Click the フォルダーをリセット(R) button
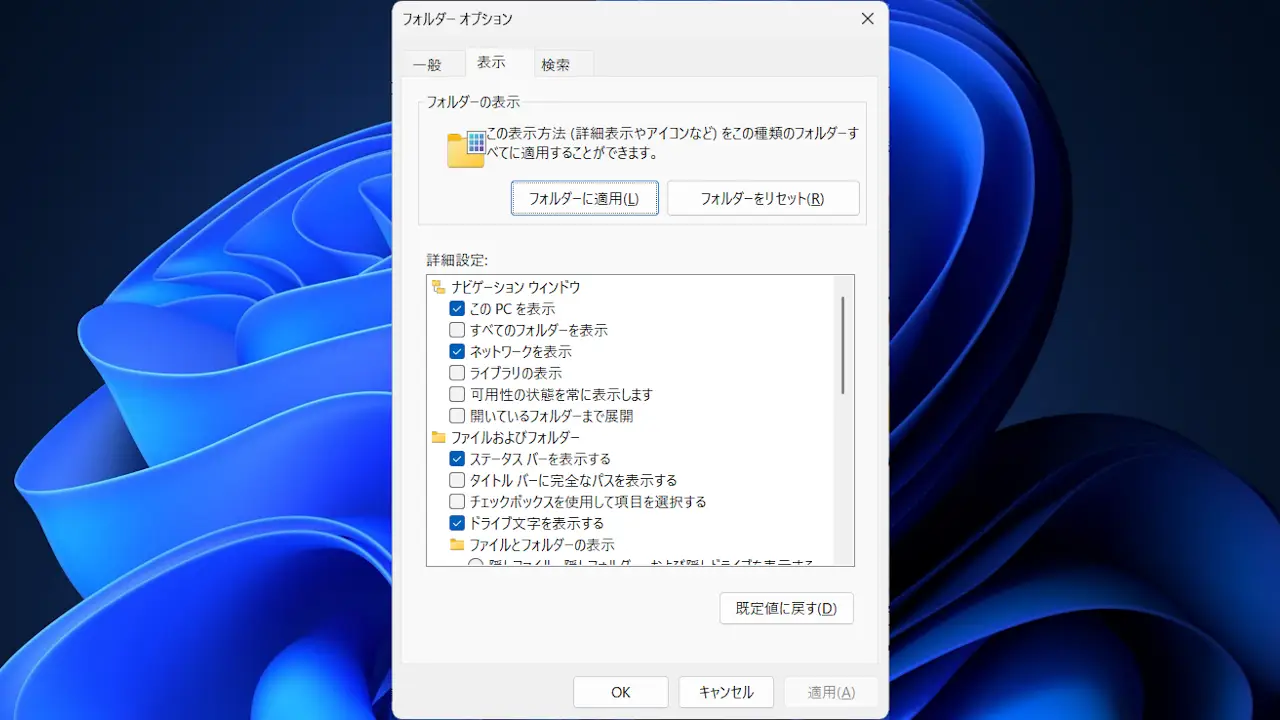Viewport: 1280px width, 720px height. click(x=762, y=198)
